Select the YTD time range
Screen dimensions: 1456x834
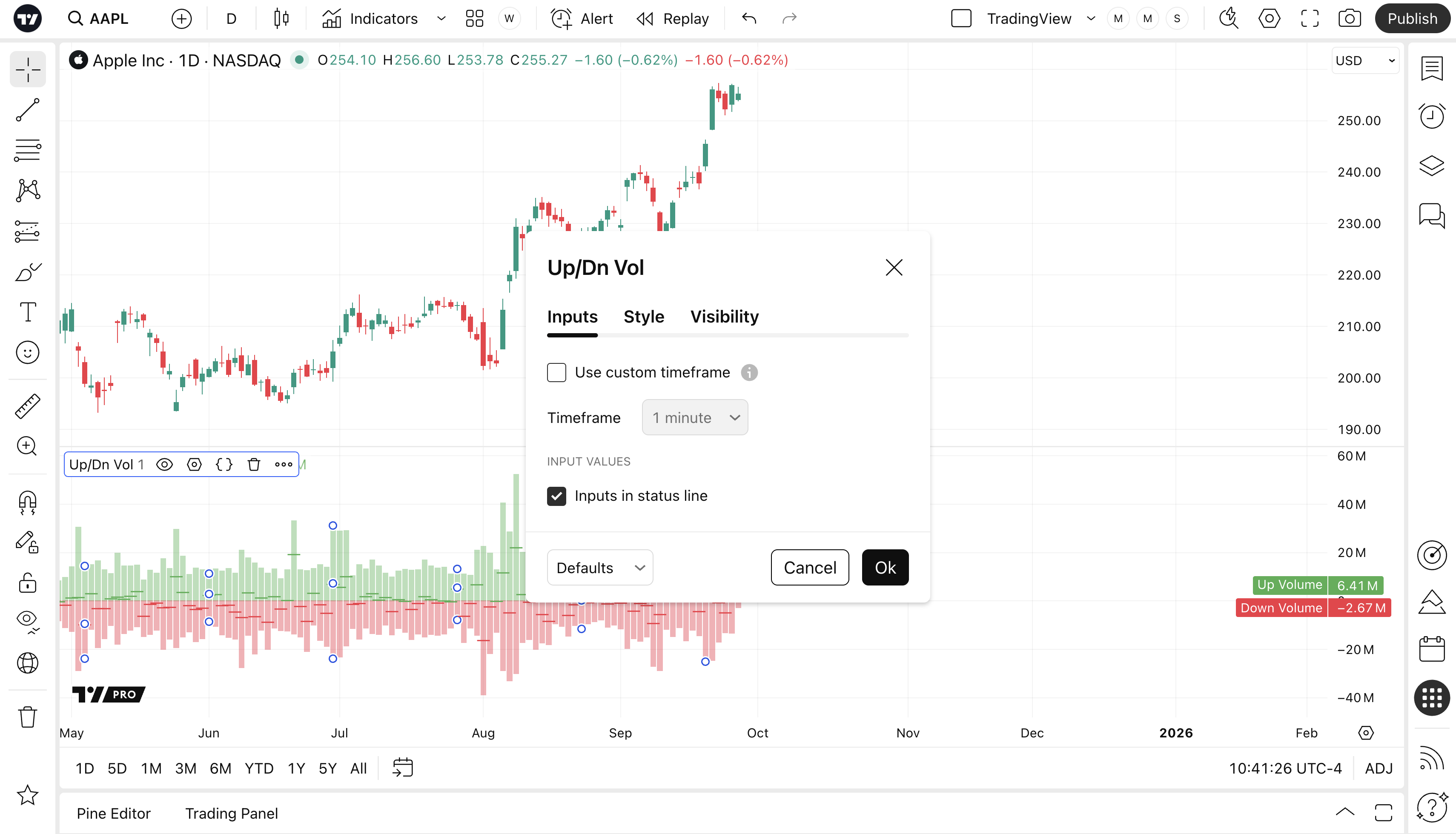pyautogui.click(x=259, y=768)
